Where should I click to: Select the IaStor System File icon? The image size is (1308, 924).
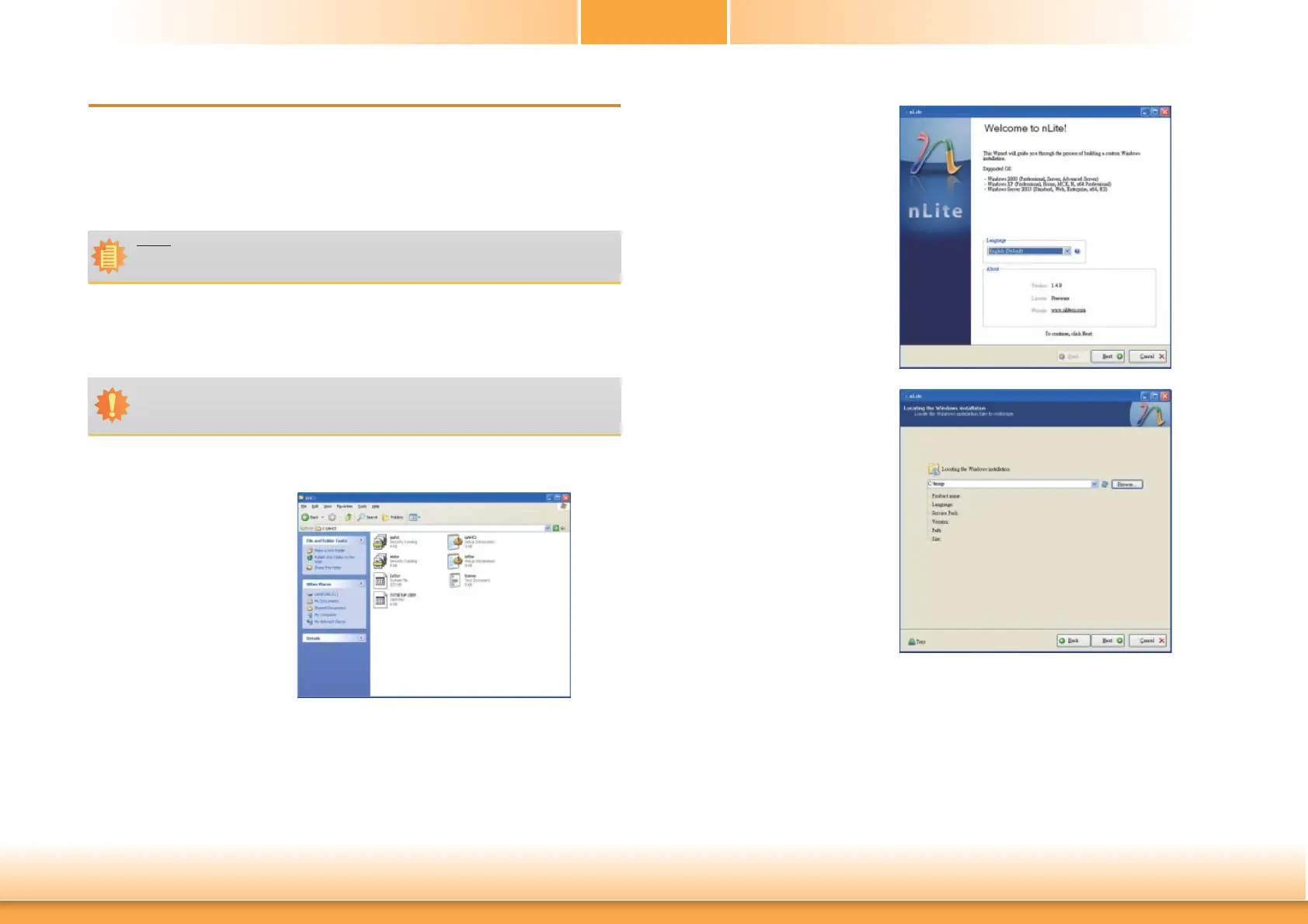[380, 581]
